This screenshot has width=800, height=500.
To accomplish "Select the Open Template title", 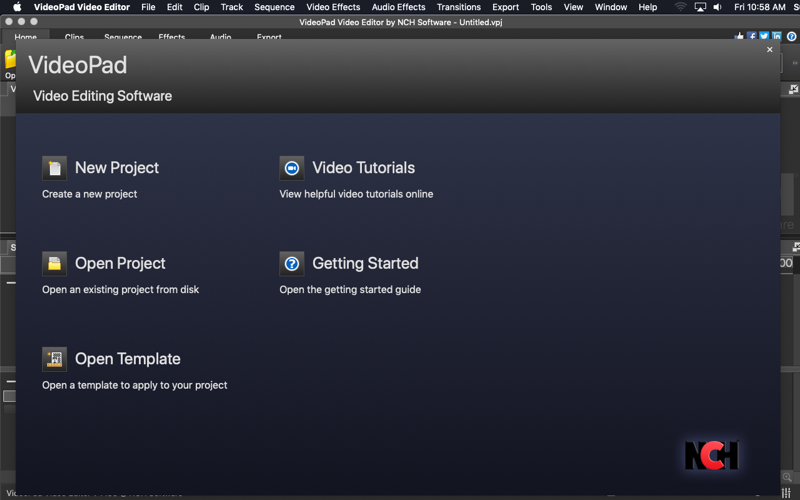I will (128, 359).
